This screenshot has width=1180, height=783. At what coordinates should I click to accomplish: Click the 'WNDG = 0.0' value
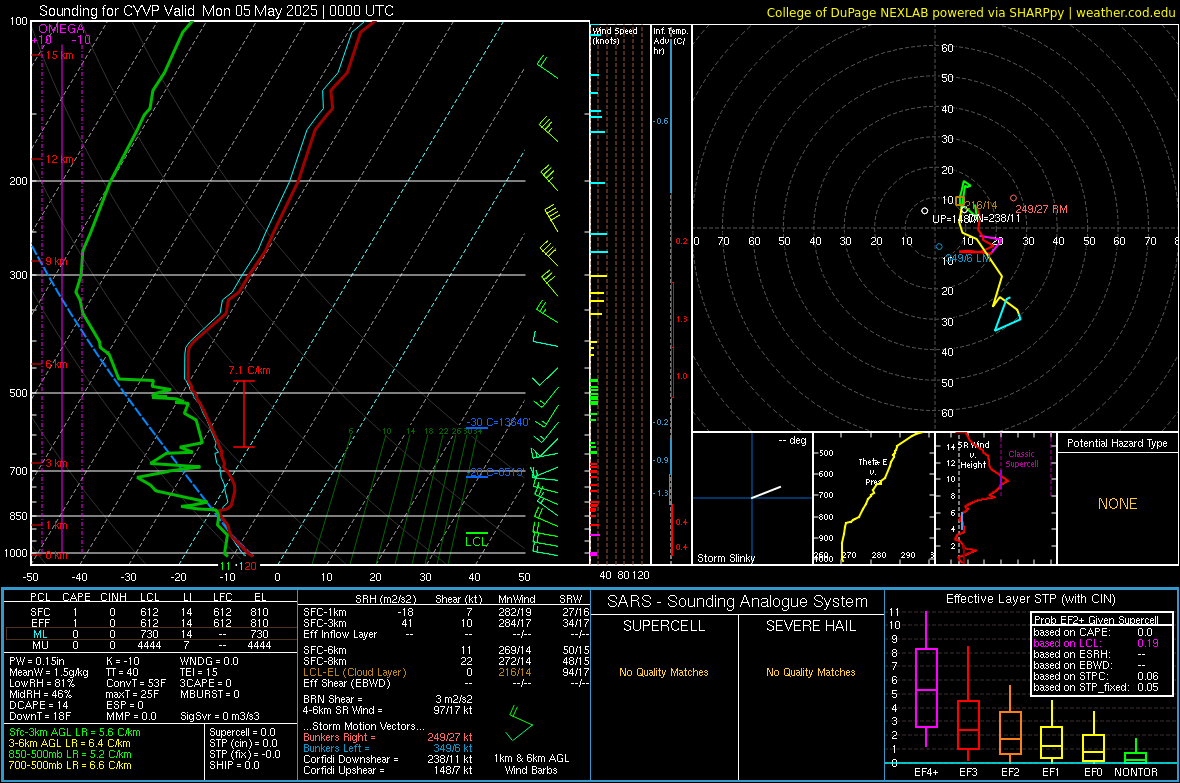click(208, 661)
